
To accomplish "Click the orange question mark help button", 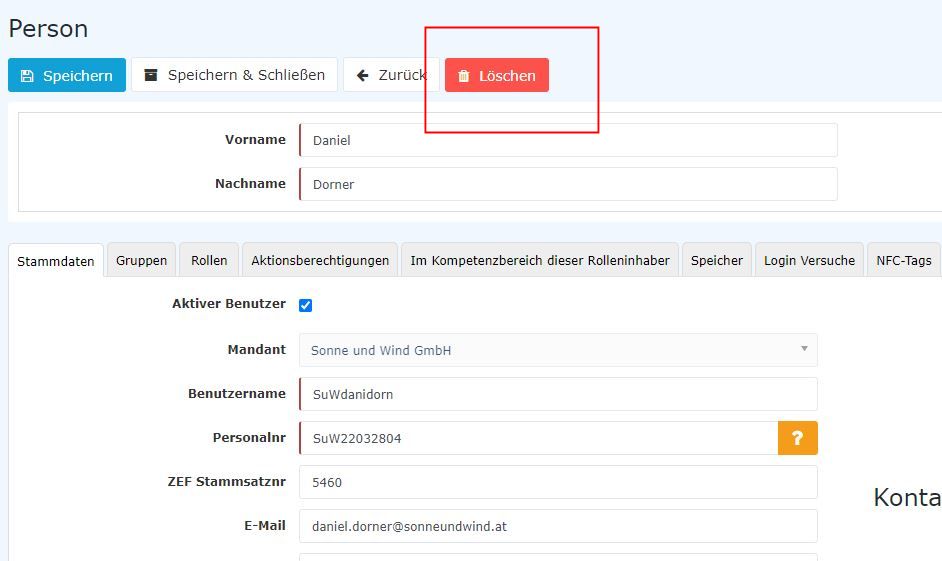I will point(797,438).
